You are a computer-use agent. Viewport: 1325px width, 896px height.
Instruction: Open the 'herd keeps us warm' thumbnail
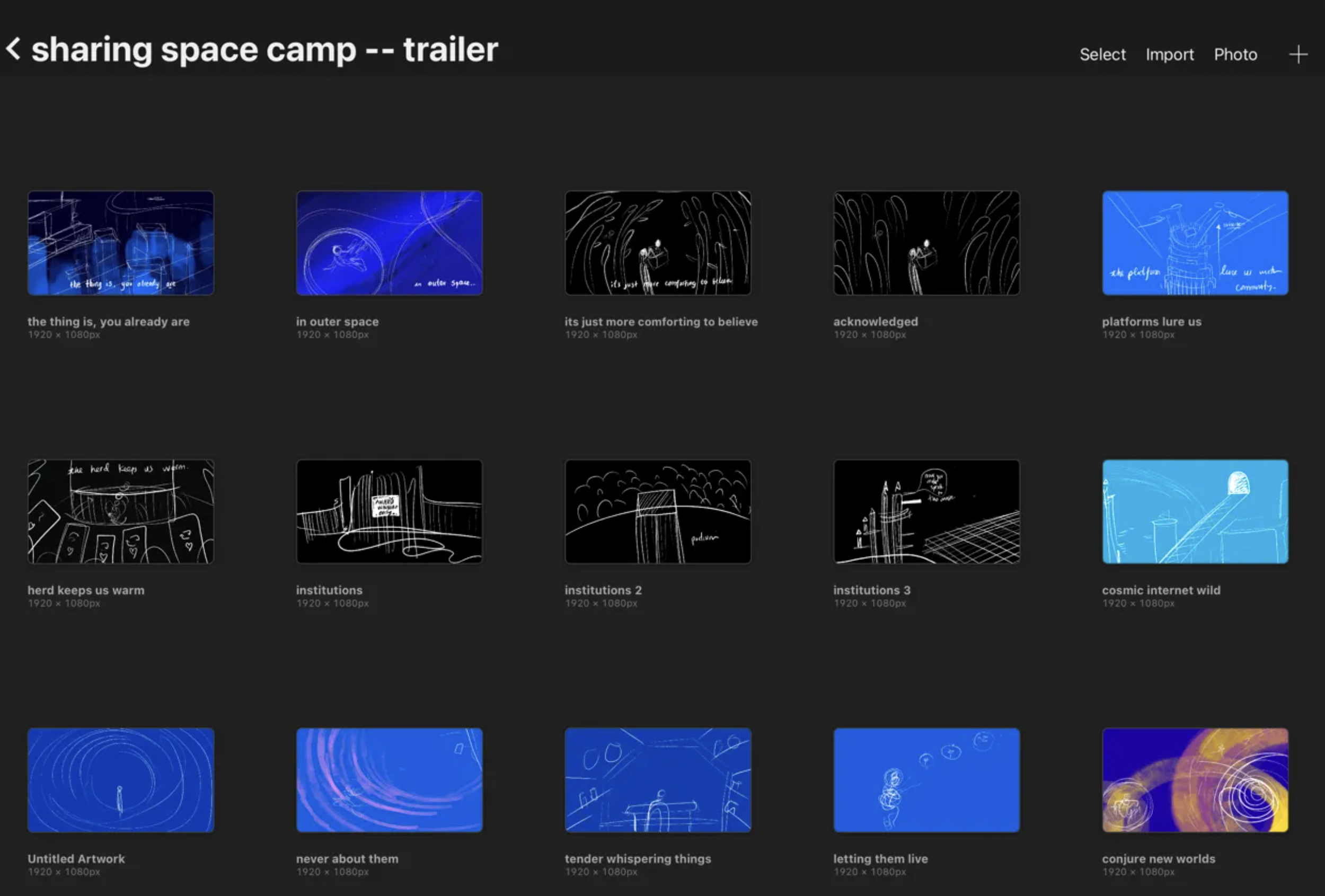tap(121, 511)
